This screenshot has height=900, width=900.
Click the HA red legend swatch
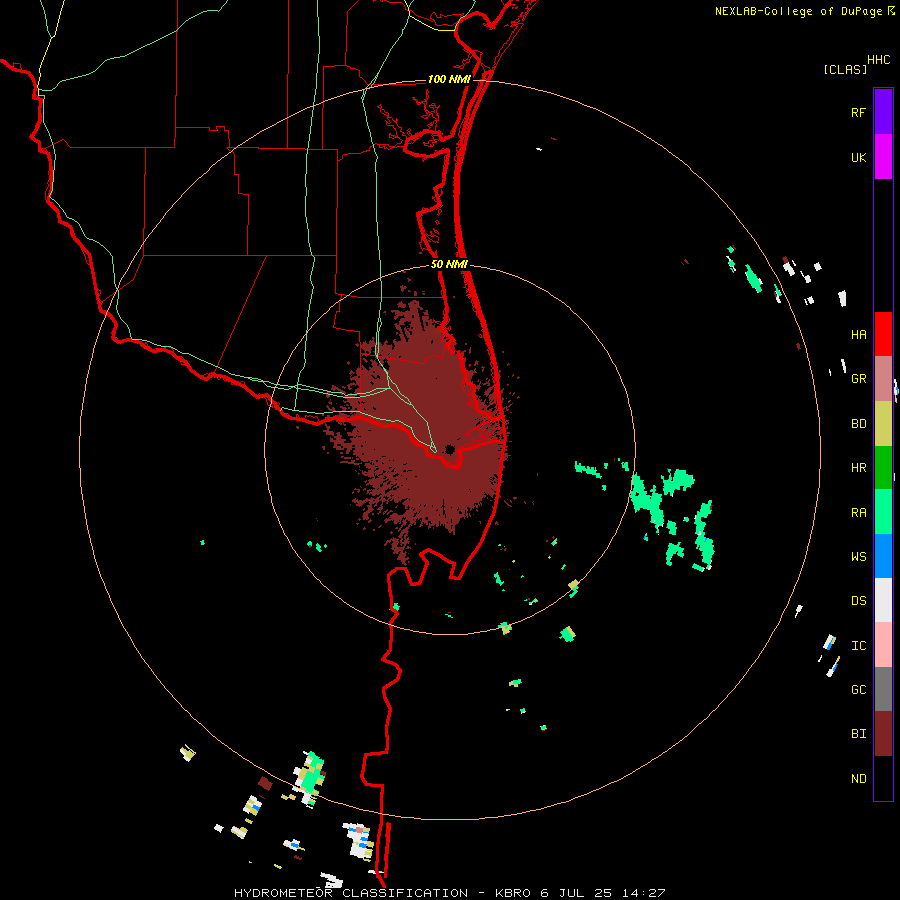883,334
